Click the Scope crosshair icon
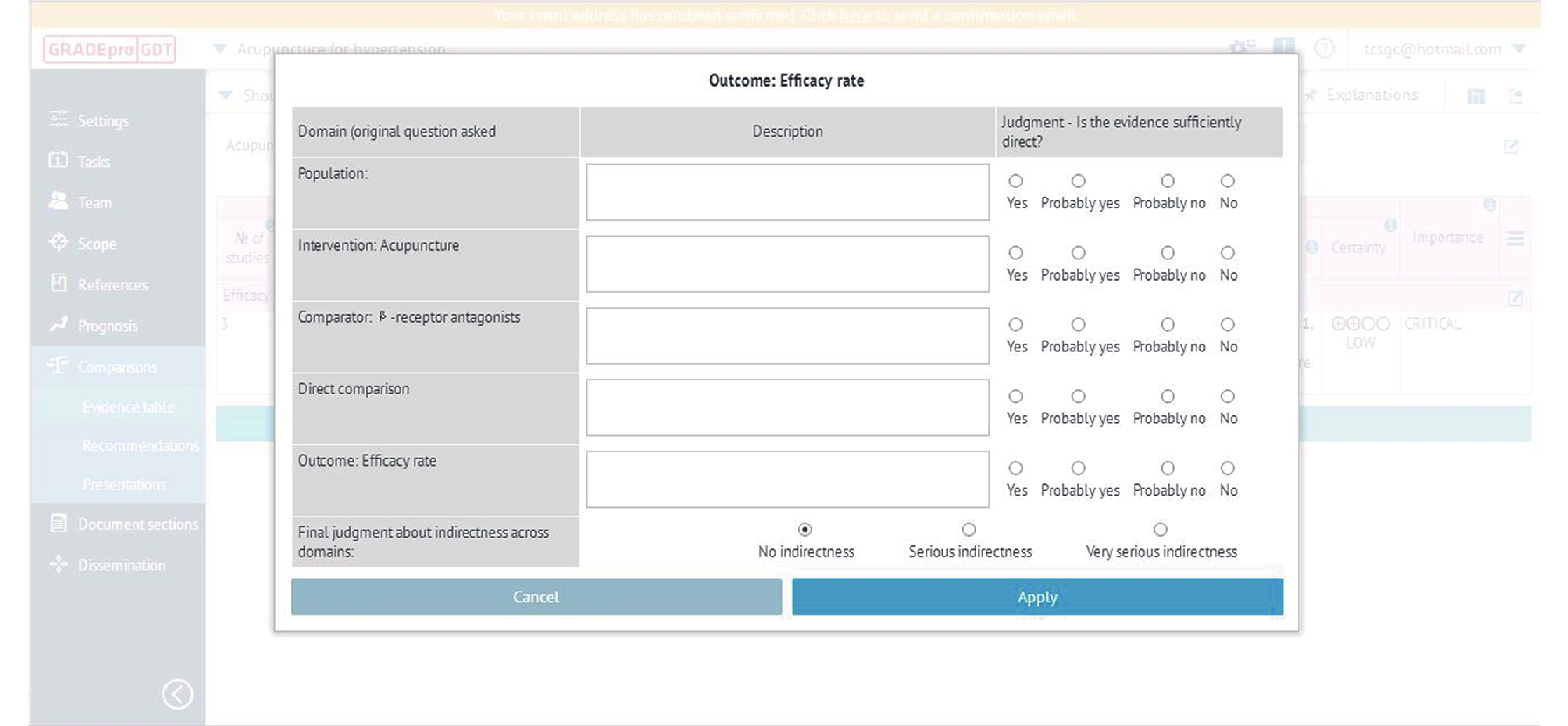 click(x=59, y=242)
